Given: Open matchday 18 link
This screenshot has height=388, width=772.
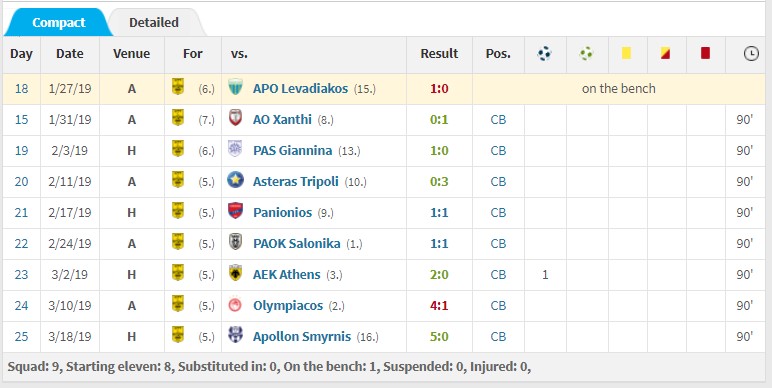Looking at the screenshot, I should (21, 89).
